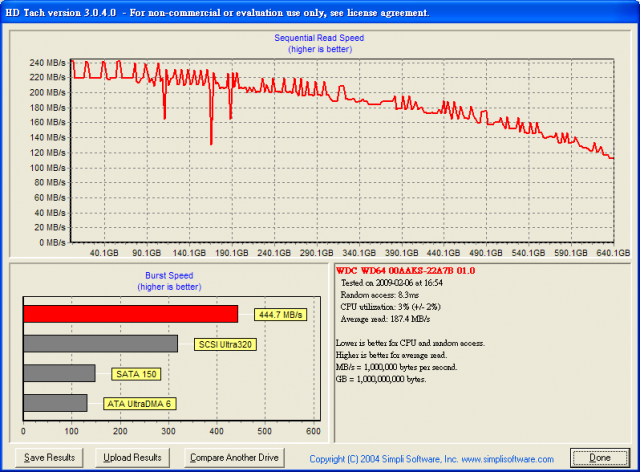Viewport: 640px width, 472px height.
Task: Click the Average read 187.4 MB/s line
Action: click(385, 319)
